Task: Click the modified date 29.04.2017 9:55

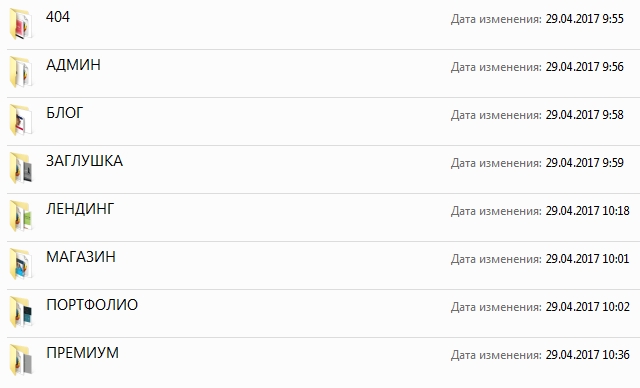Action: point(584,19)
